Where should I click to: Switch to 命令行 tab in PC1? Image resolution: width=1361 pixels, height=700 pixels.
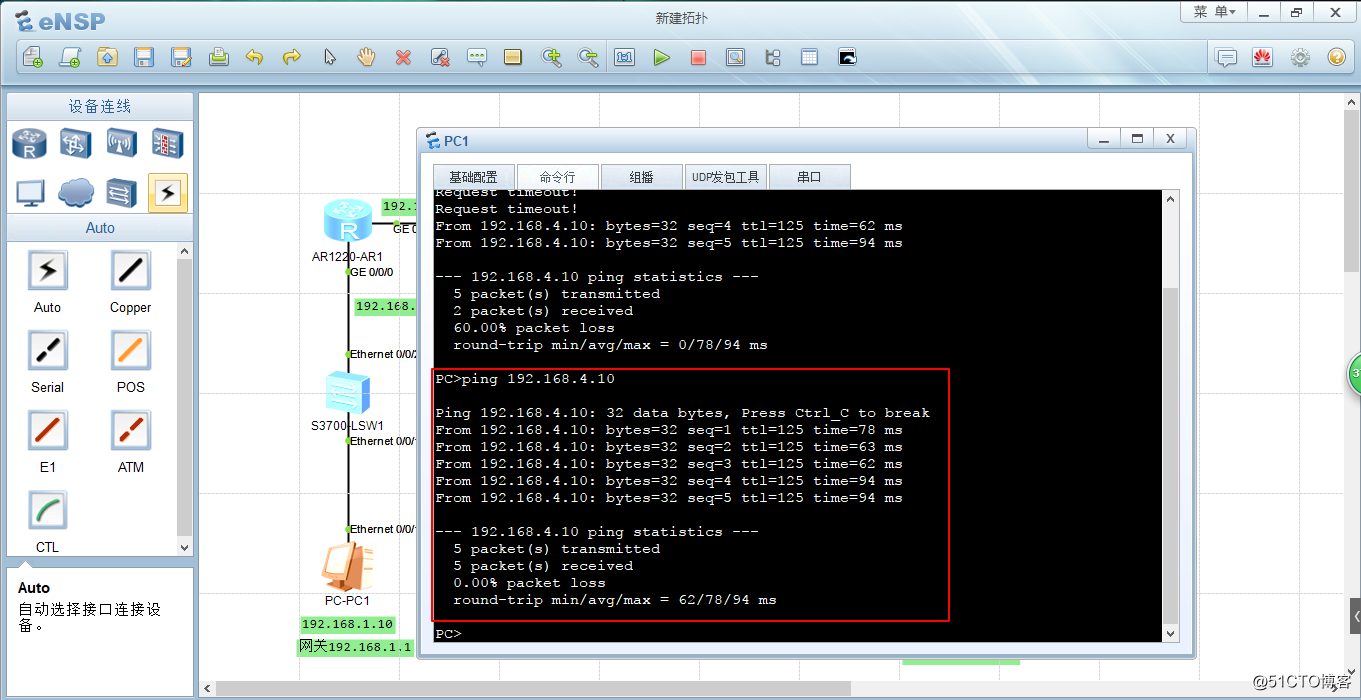pyautogui.click(x=558, y=177)
